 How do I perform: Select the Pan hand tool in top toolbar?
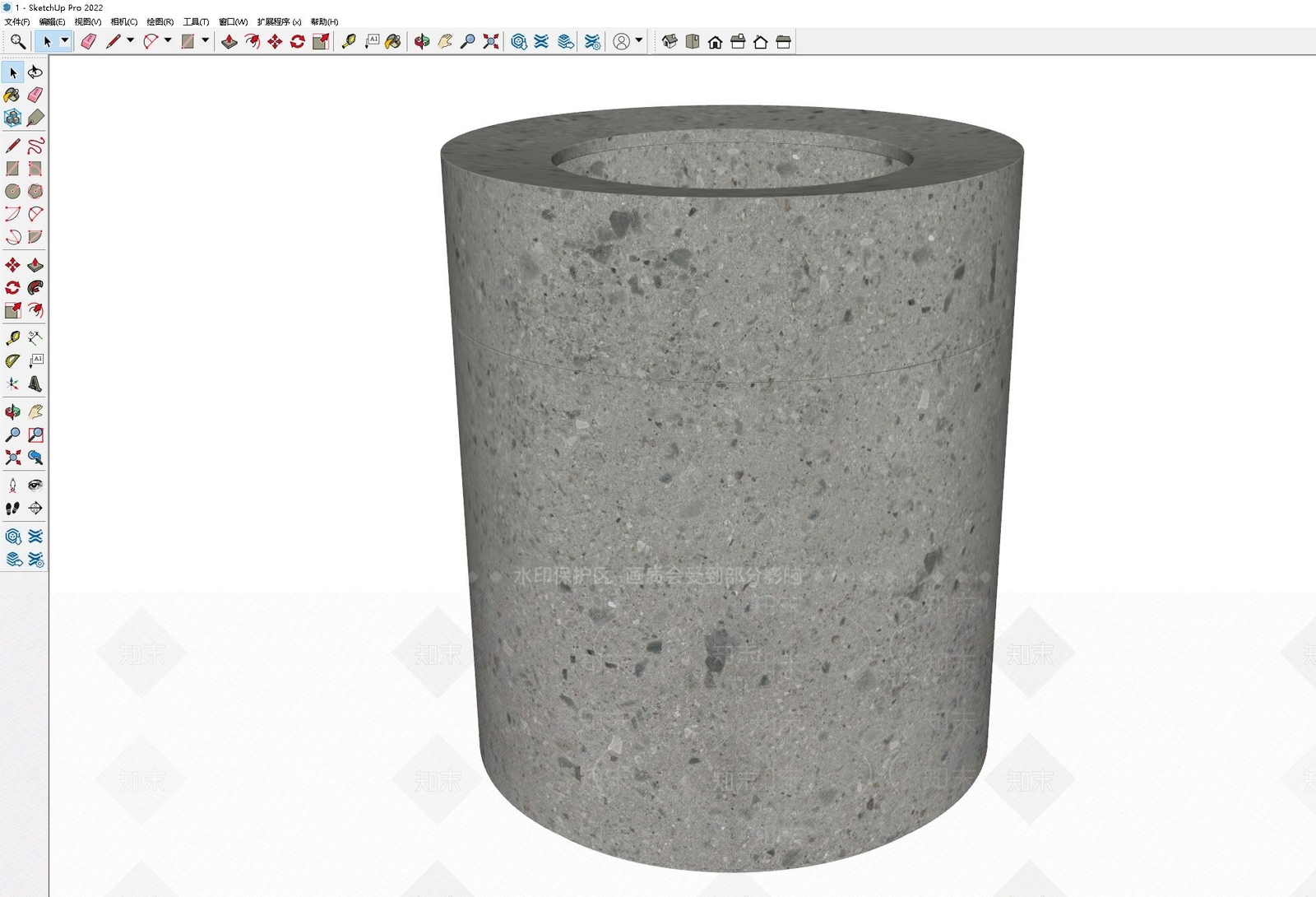[445, 41]
